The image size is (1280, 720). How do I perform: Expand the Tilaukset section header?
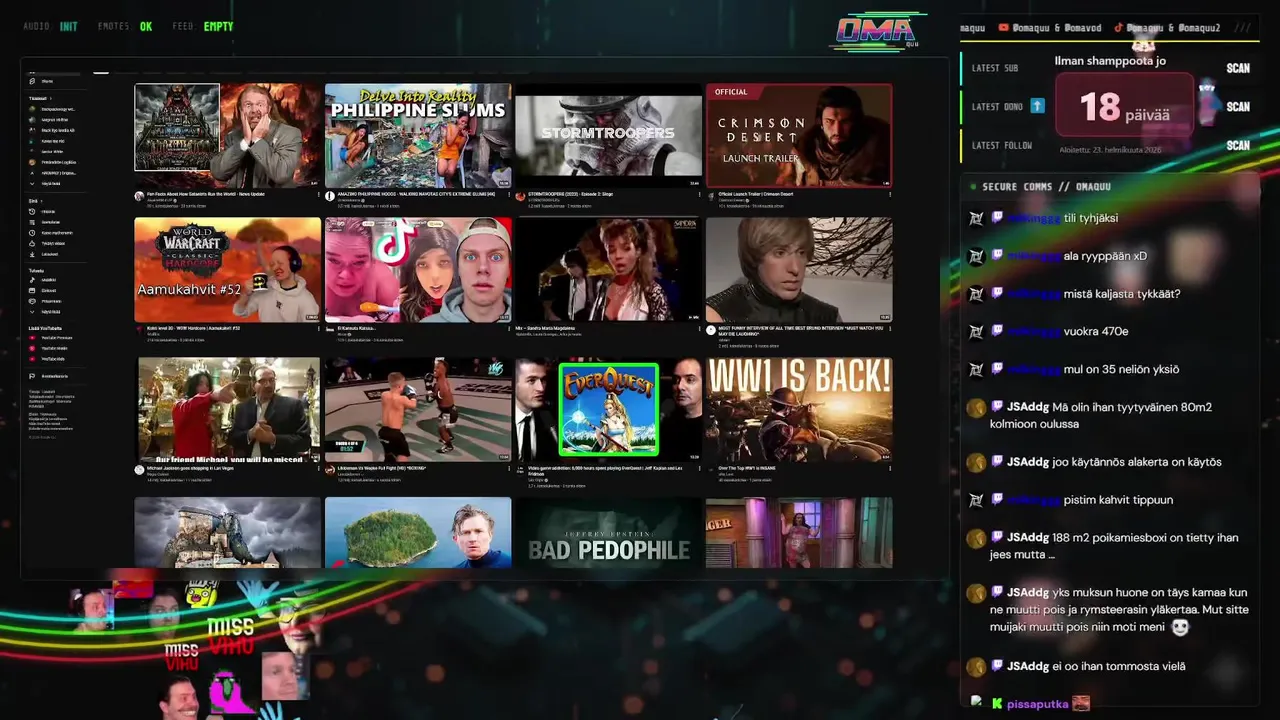click(42, 98)
